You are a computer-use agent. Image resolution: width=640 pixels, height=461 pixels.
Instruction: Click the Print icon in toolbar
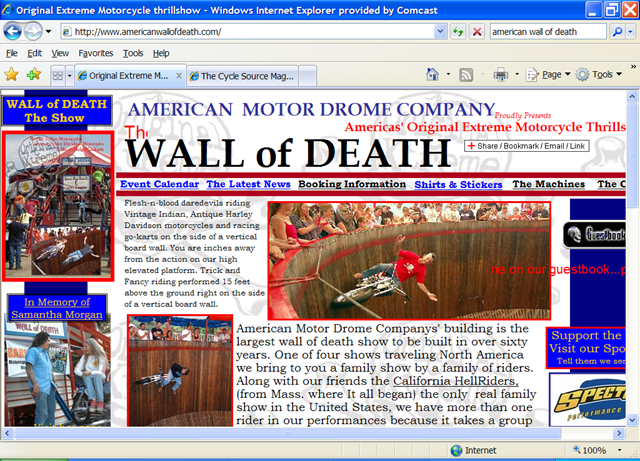[x=500, y=75]
